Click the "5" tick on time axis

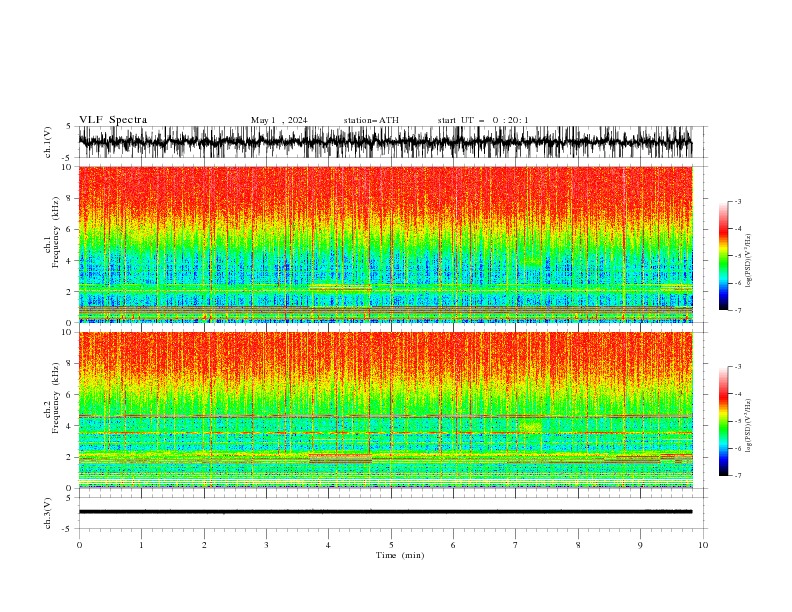tap(391, 545)
